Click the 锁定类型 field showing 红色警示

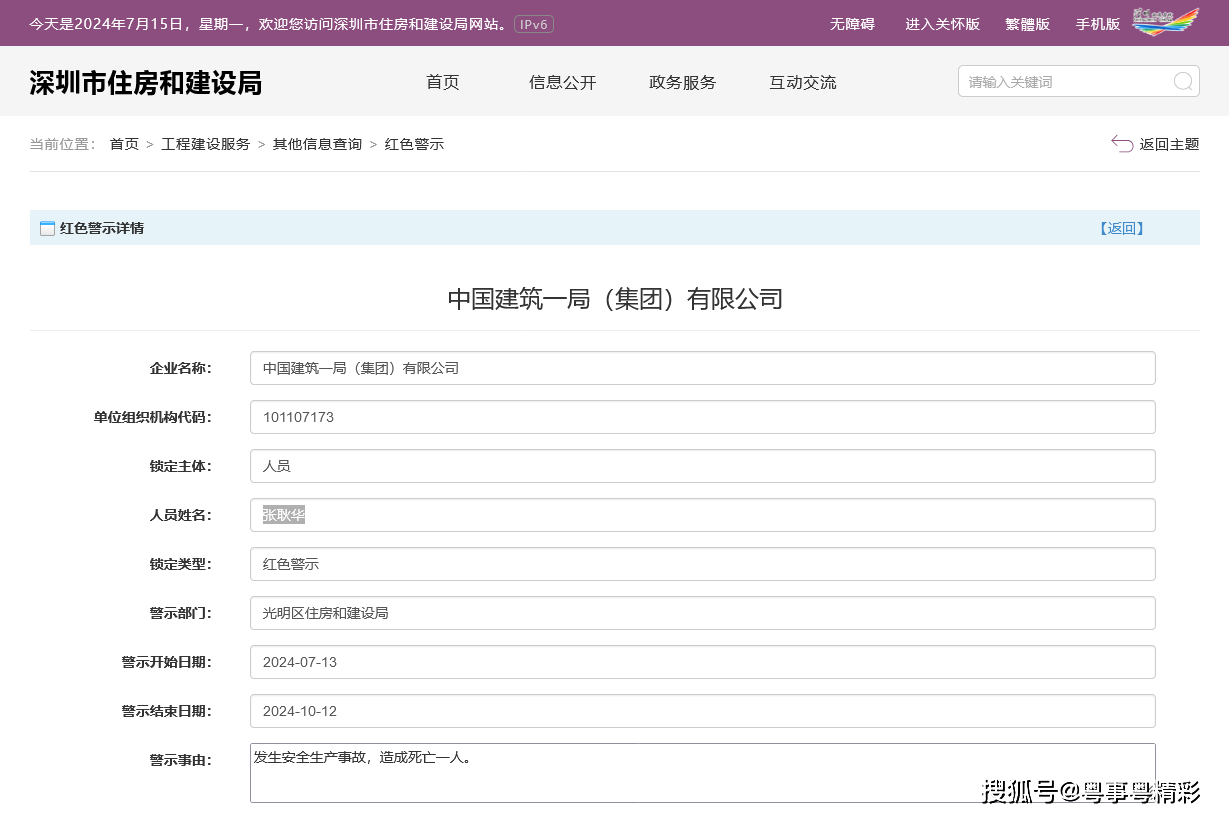(703, 564)
